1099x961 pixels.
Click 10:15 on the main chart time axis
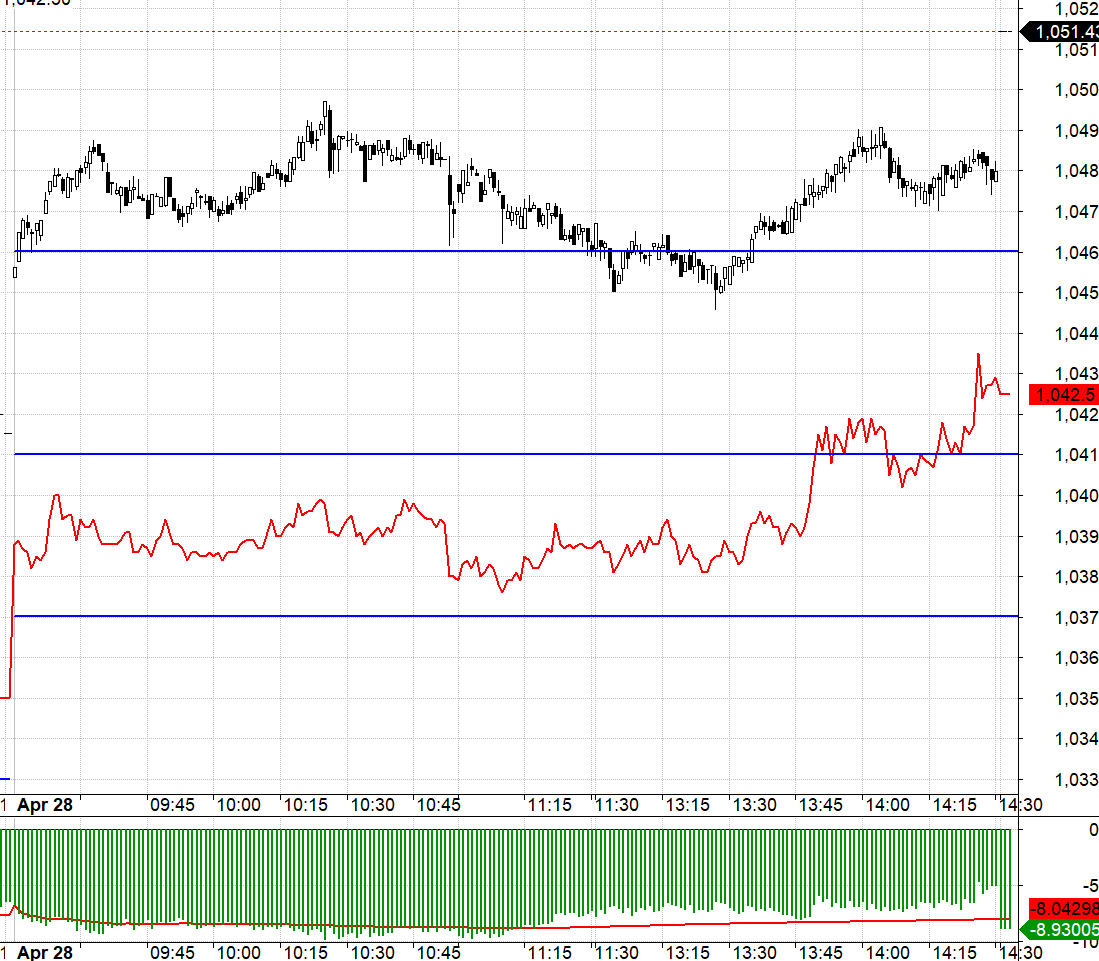[306, 805]
